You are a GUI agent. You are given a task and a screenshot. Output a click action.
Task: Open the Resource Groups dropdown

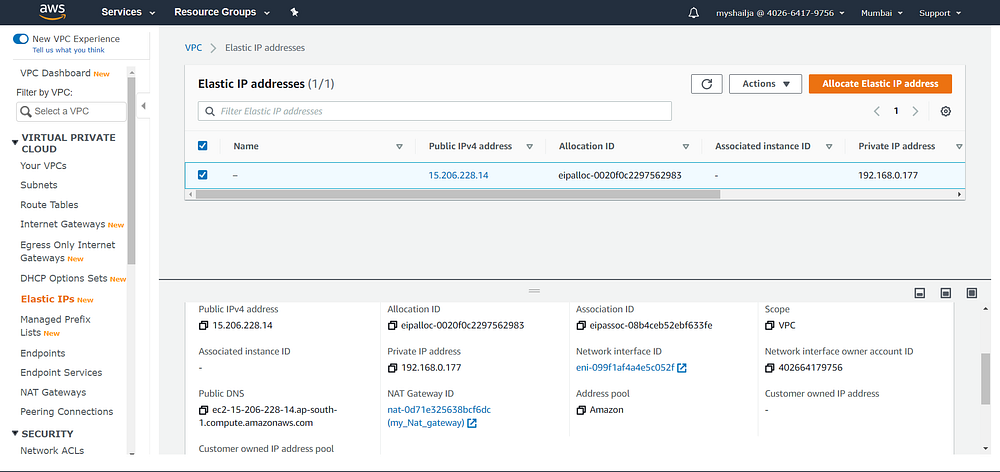tap(222, 12)
